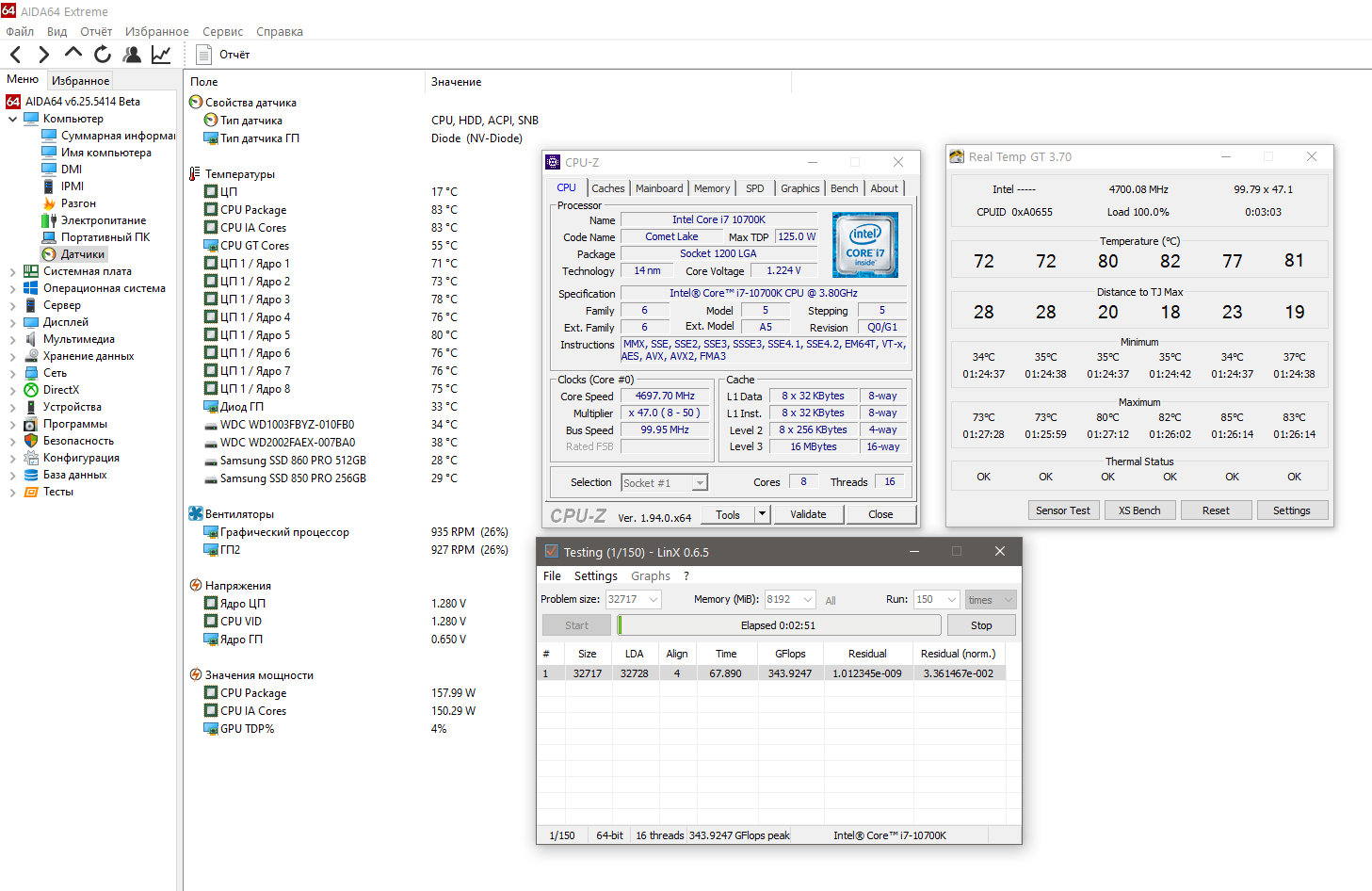The height and width of the screenshot is (891, 1372).
Task: Click the Up arrow toolbar icon
Action: coord(73,54)
